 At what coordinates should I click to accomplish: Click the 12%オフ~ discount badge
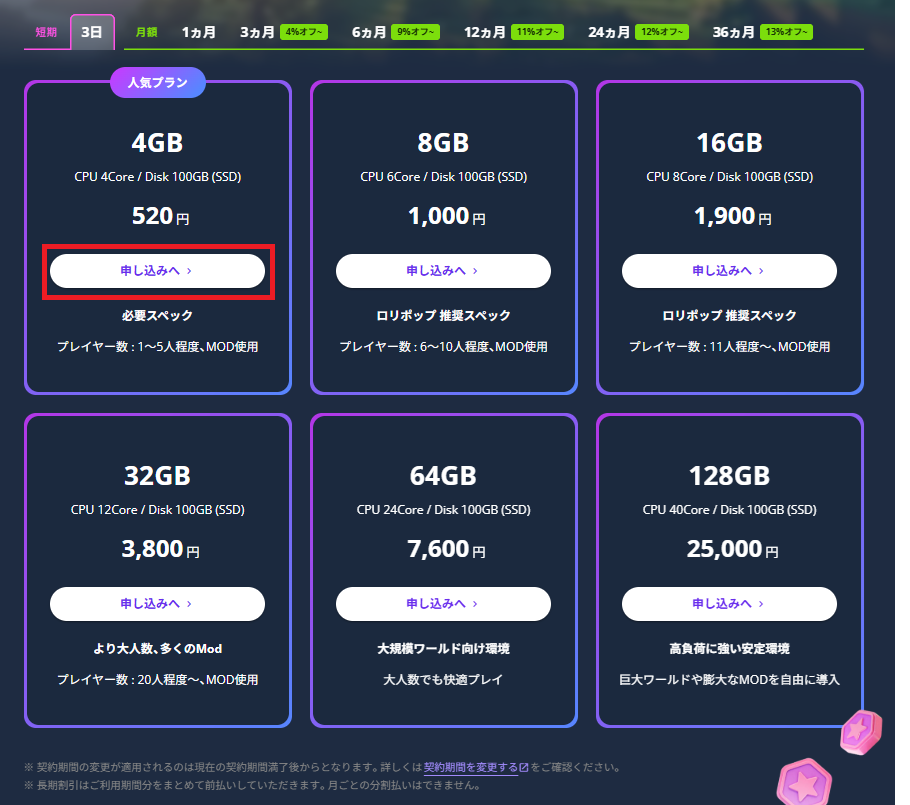click(x=662, y=32)
